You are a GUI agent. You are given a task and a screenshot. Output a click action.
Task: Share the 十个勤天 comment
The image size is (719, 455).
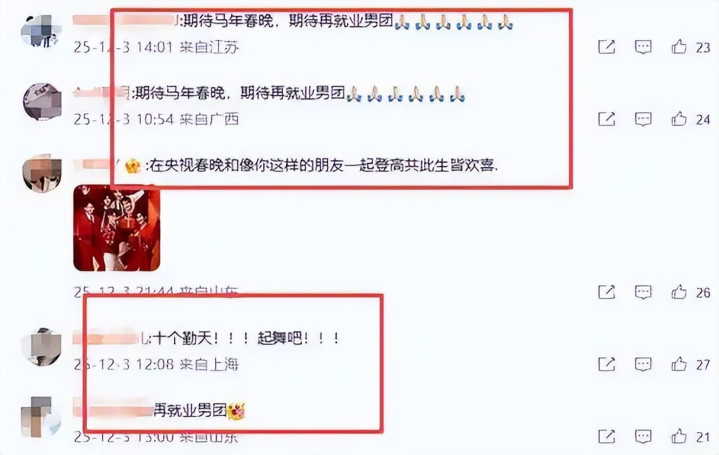[x=607, y=364]
